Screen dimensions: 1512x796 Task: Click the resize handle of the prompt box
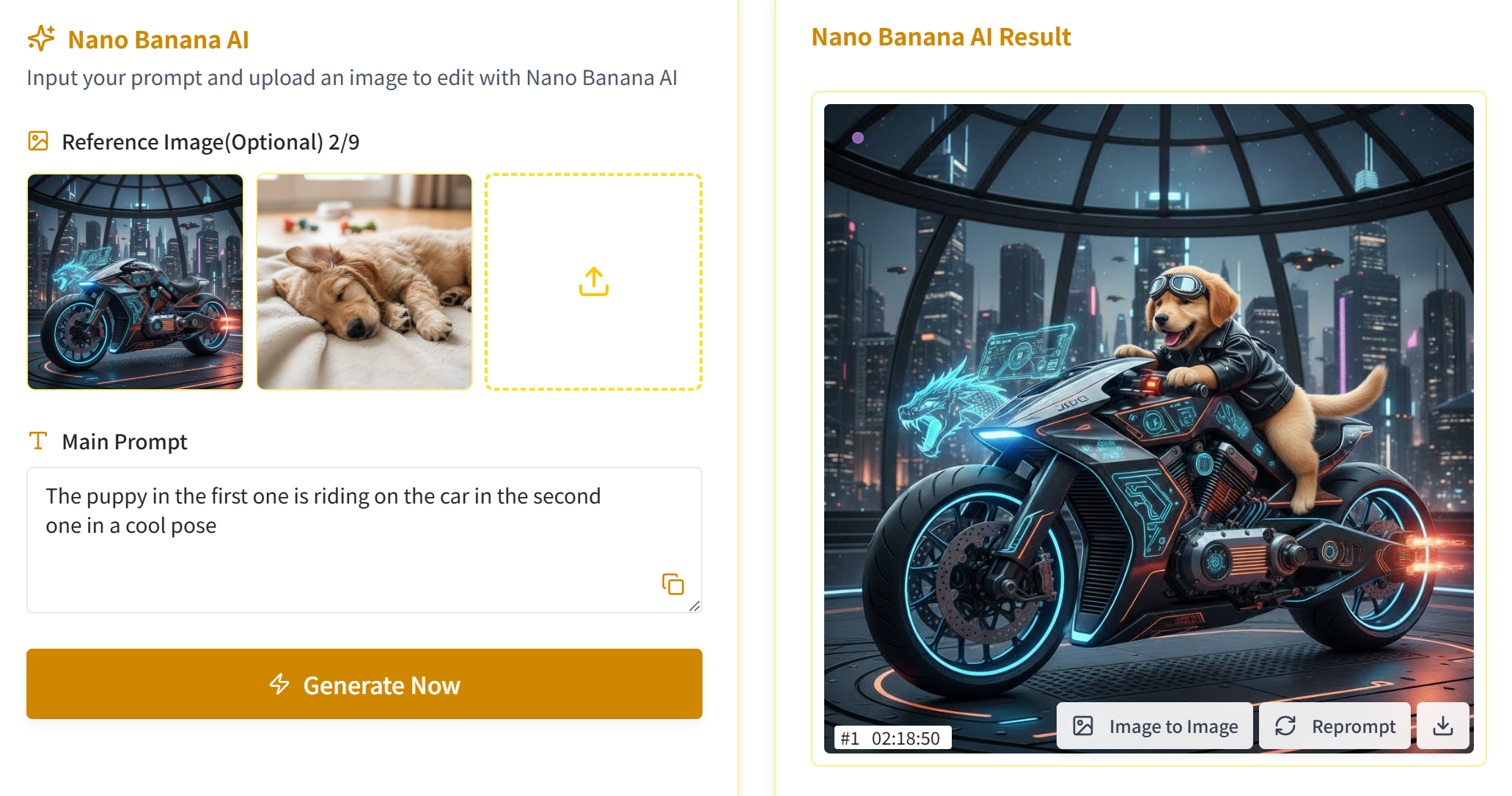(x=694, y=606)
